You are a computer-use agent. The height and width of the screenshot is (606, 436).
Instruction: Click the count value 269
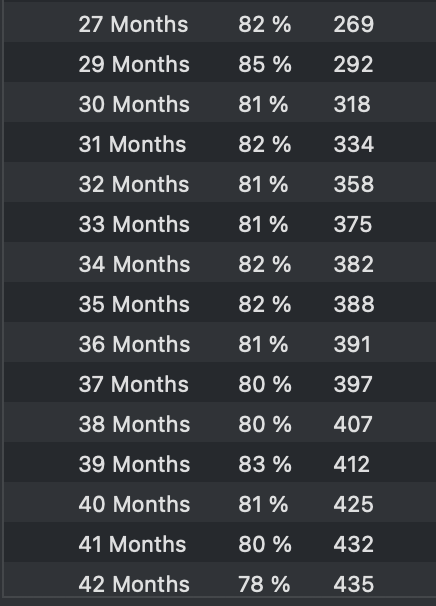(354, 24)
